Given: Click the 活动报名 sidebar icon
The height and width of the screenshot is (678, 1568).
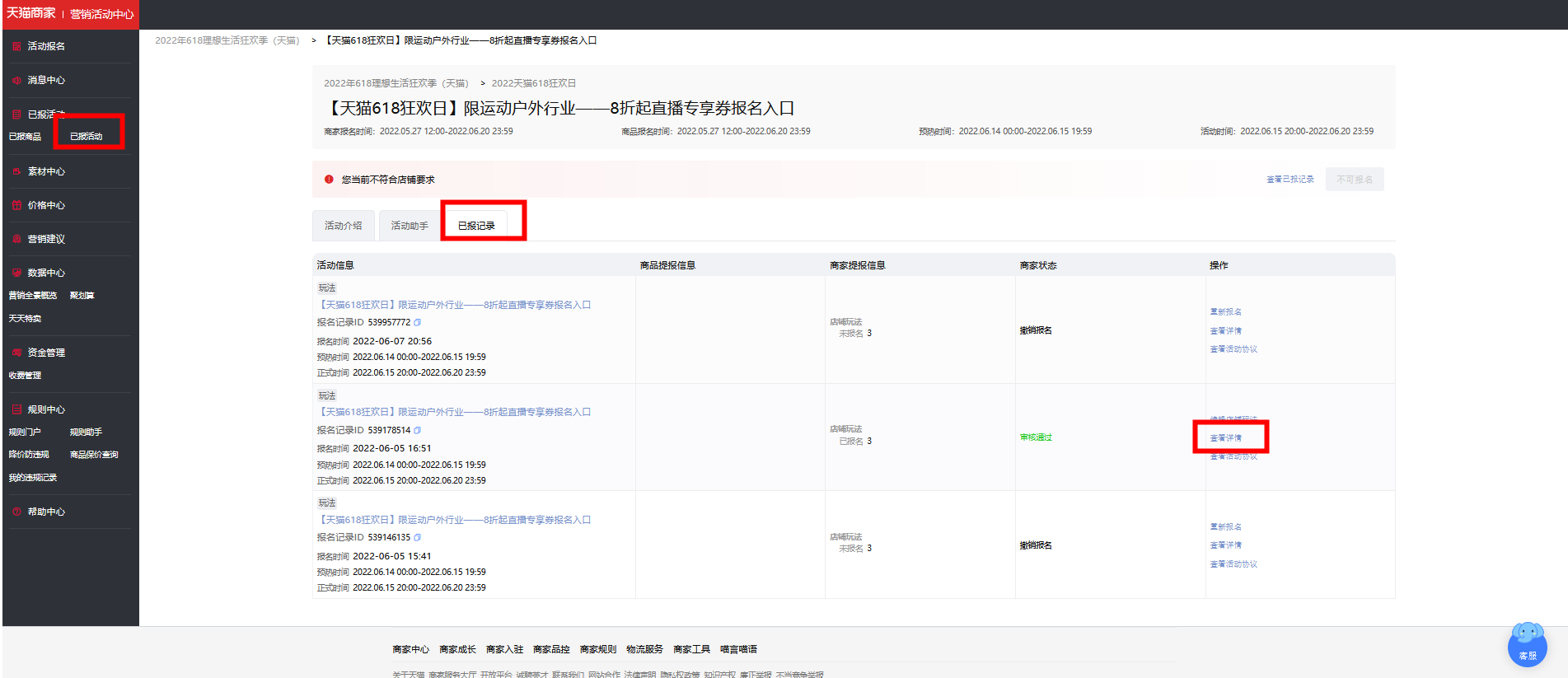Looking at the screenshot, I should (x=16, y=46).
